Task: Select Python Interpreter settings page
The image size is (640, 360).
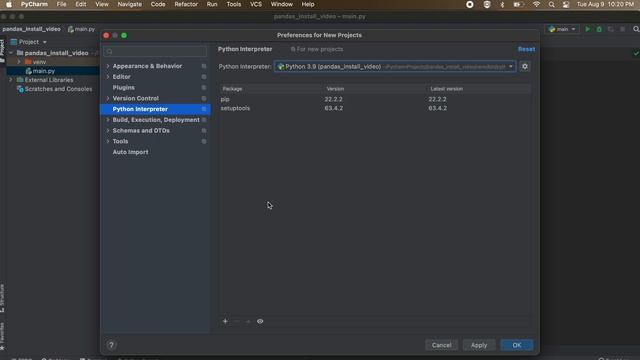Action: (155, 109)
